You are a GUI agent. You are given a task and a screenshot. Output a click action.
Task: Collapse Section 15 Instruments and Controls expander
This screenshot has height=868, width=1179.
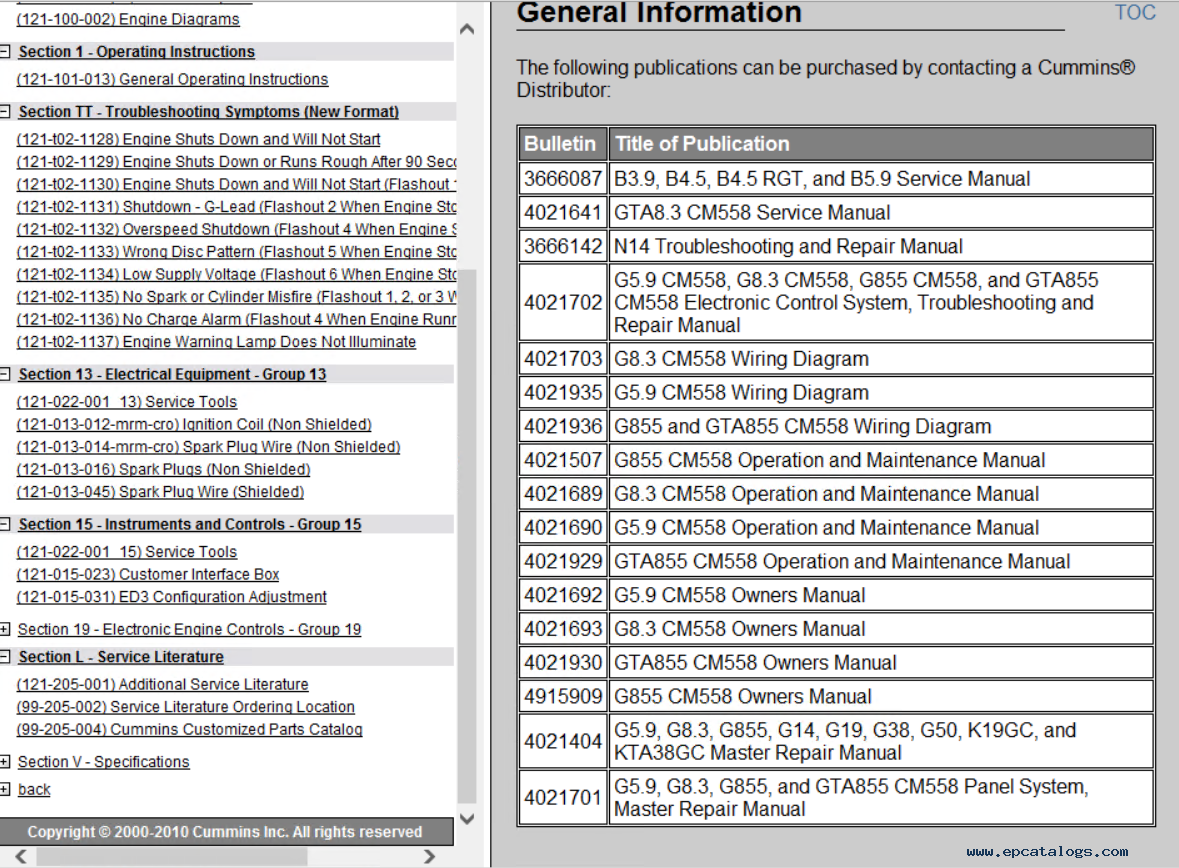coord(5,524)
